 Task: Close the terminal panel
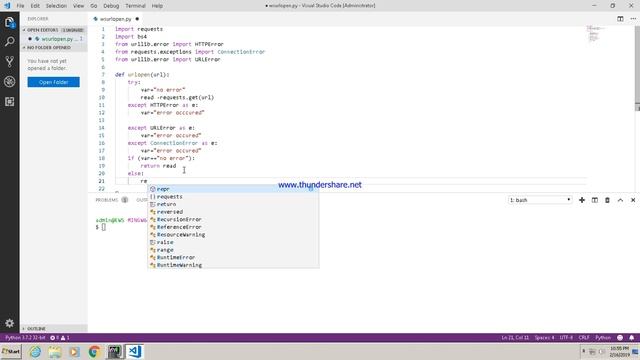[633, 200]
